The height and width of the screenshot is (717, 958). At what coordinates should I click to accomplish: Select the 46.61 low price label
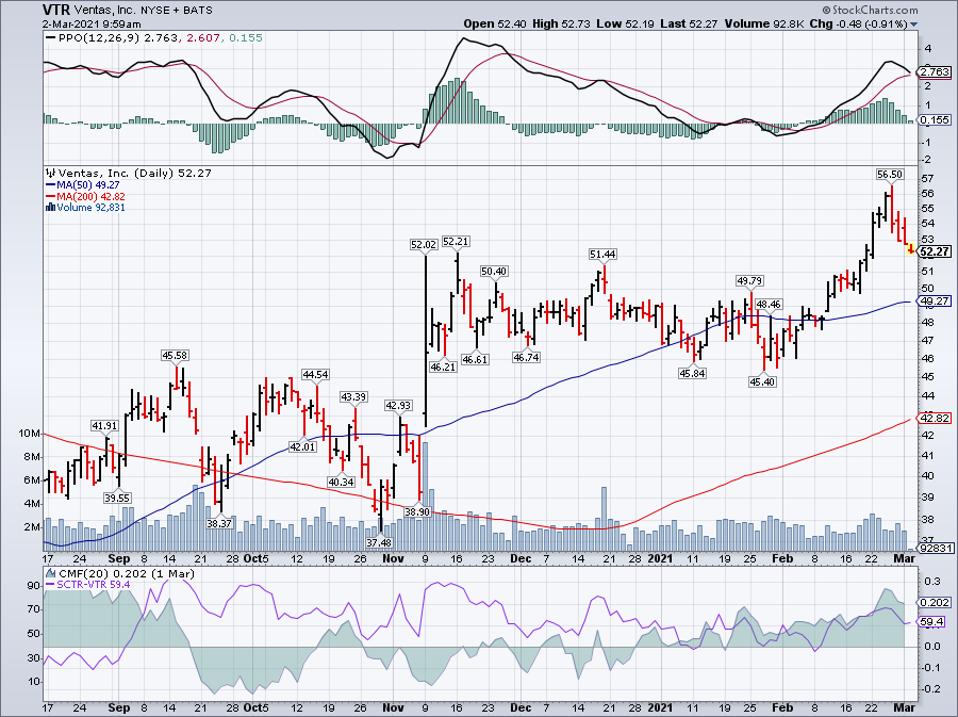click(475, 359)
